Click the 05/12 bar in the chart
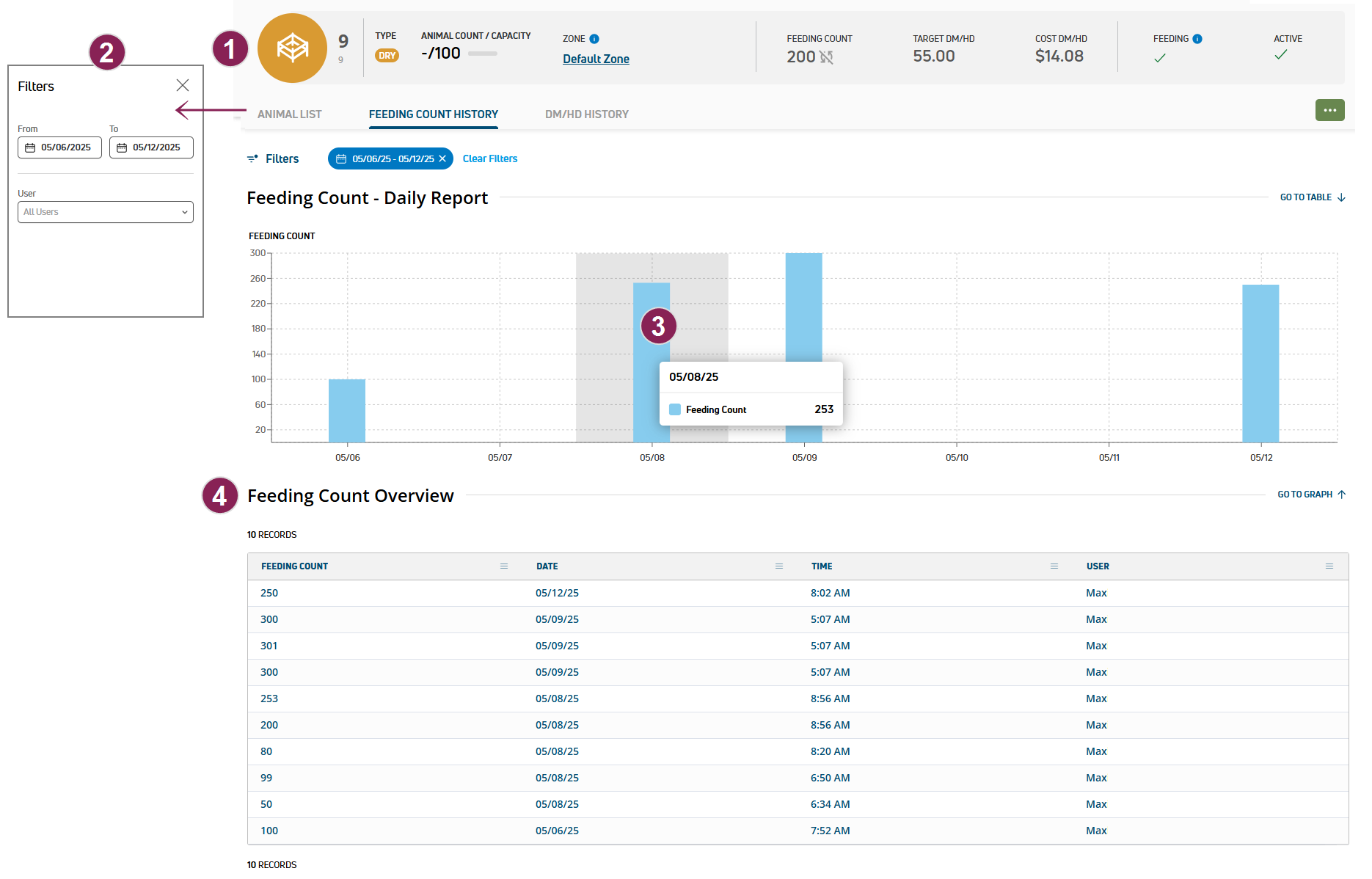This screenshot has width=1372, height=879. [1260, 363]
